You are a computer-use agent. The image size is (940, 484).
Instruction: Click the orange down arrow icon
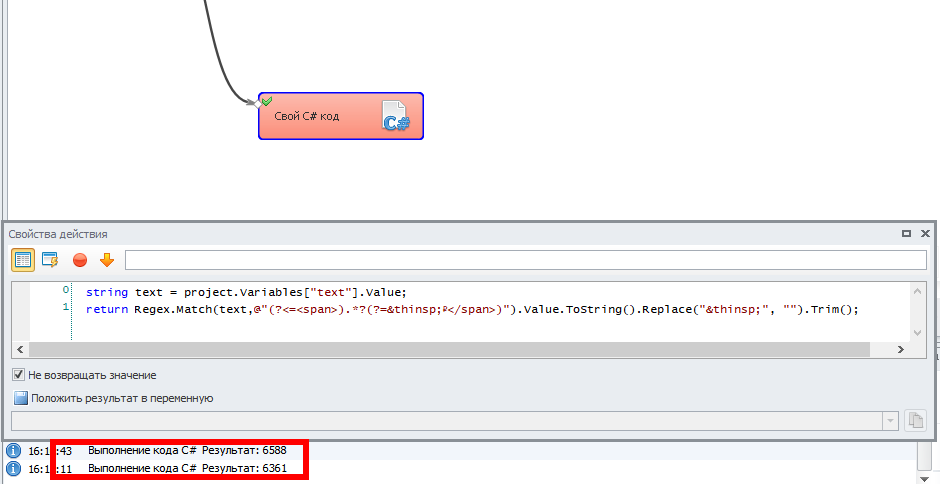[x=107, y=260]
